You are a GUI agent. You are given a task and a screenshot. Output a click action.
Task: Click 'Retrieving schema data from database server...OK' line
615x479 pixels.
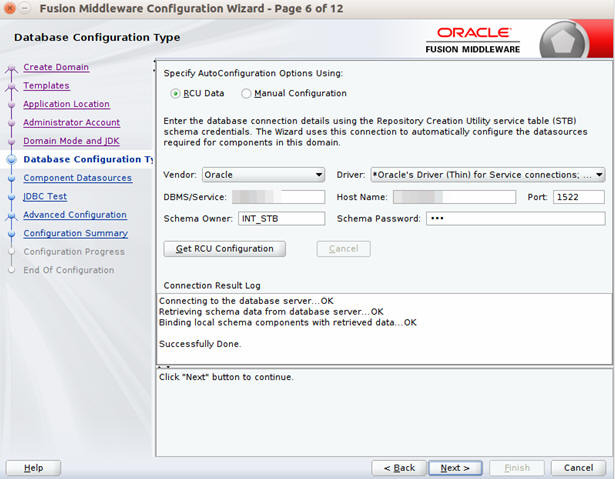click(x=271, y=312)
